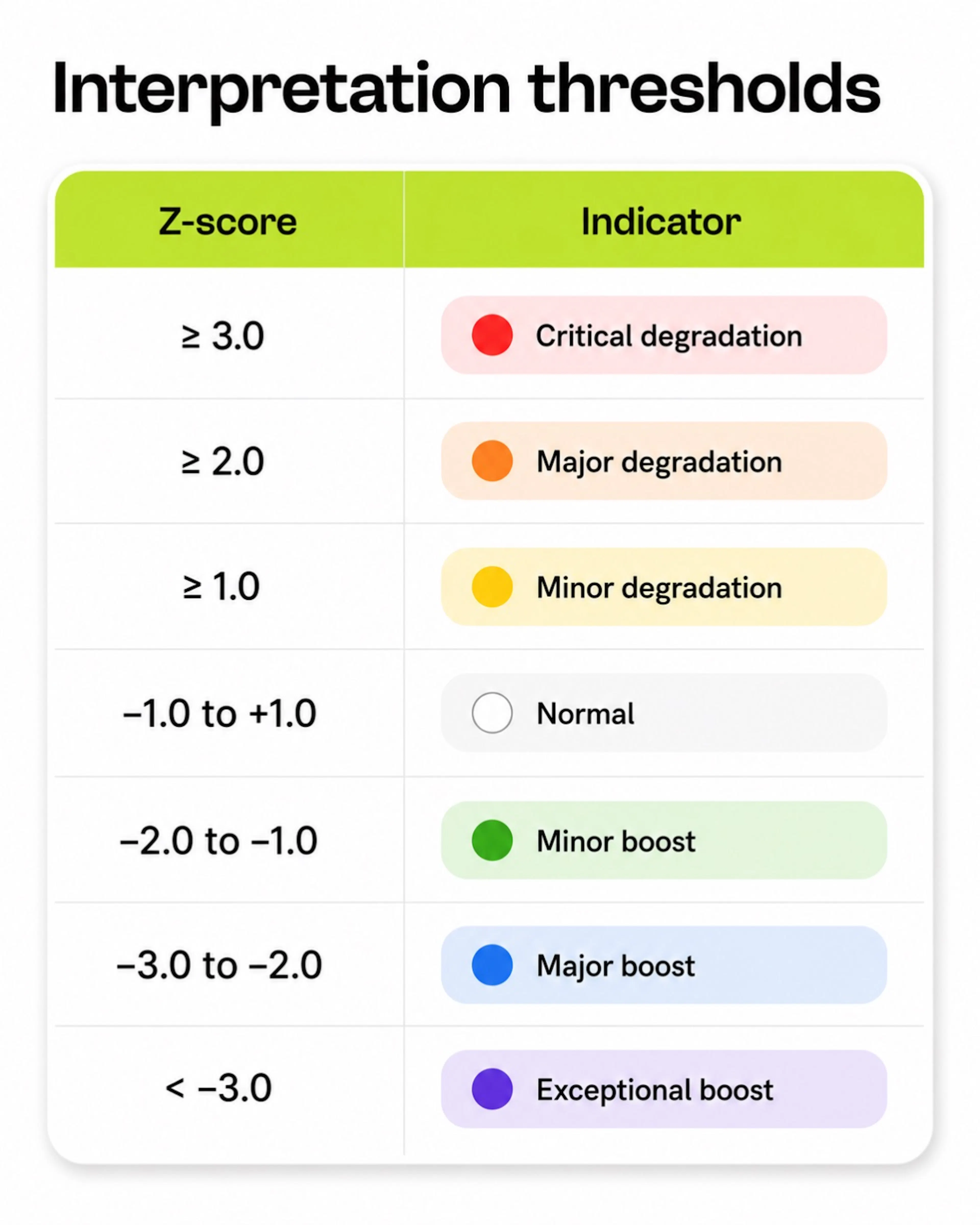Click the orange Major degradation dot
The width and height of the screenshot is (980, 1225).
[x=492, y=461]
